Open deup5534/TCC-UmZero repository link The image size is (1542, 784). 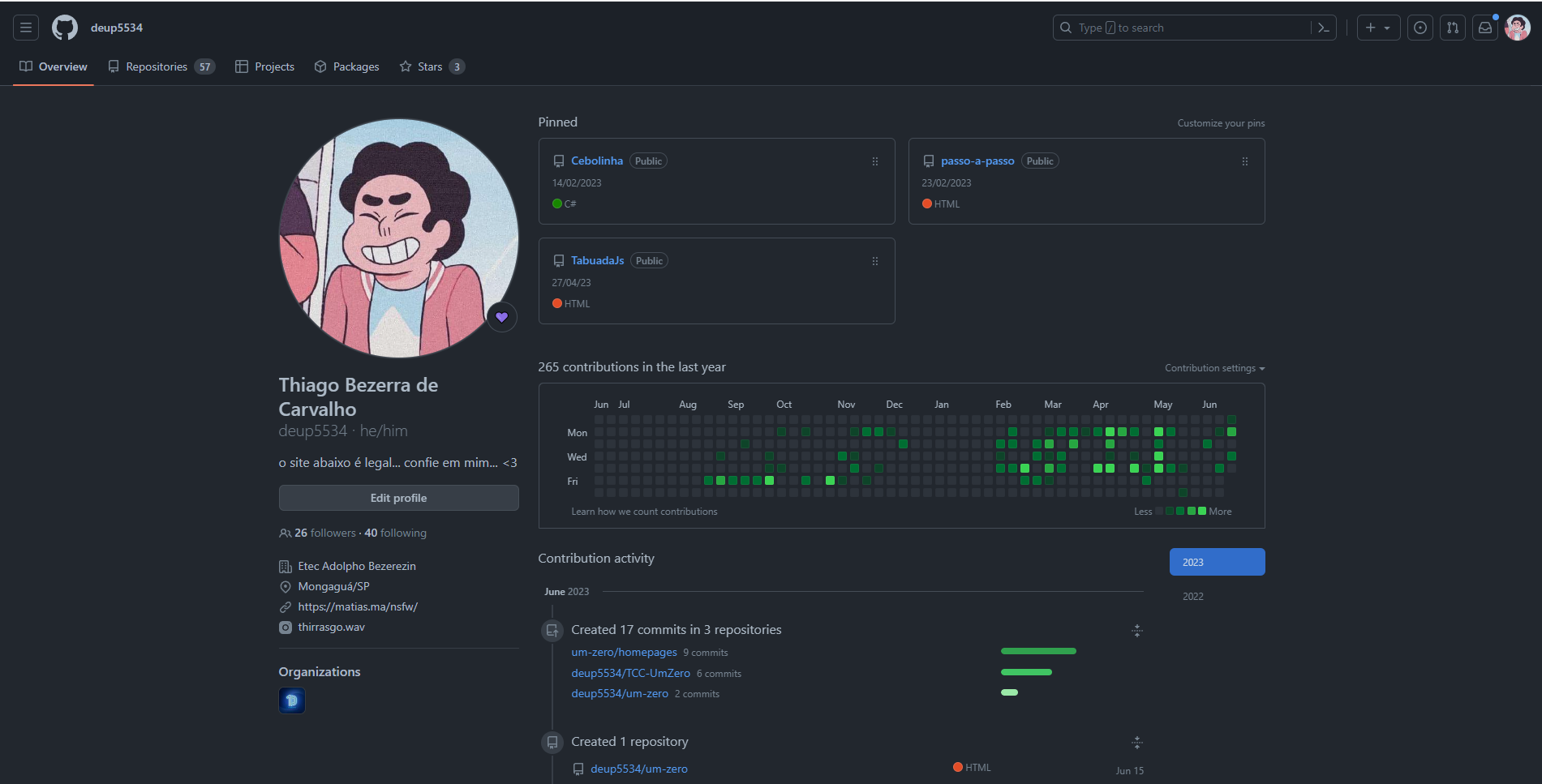(630, 673)
